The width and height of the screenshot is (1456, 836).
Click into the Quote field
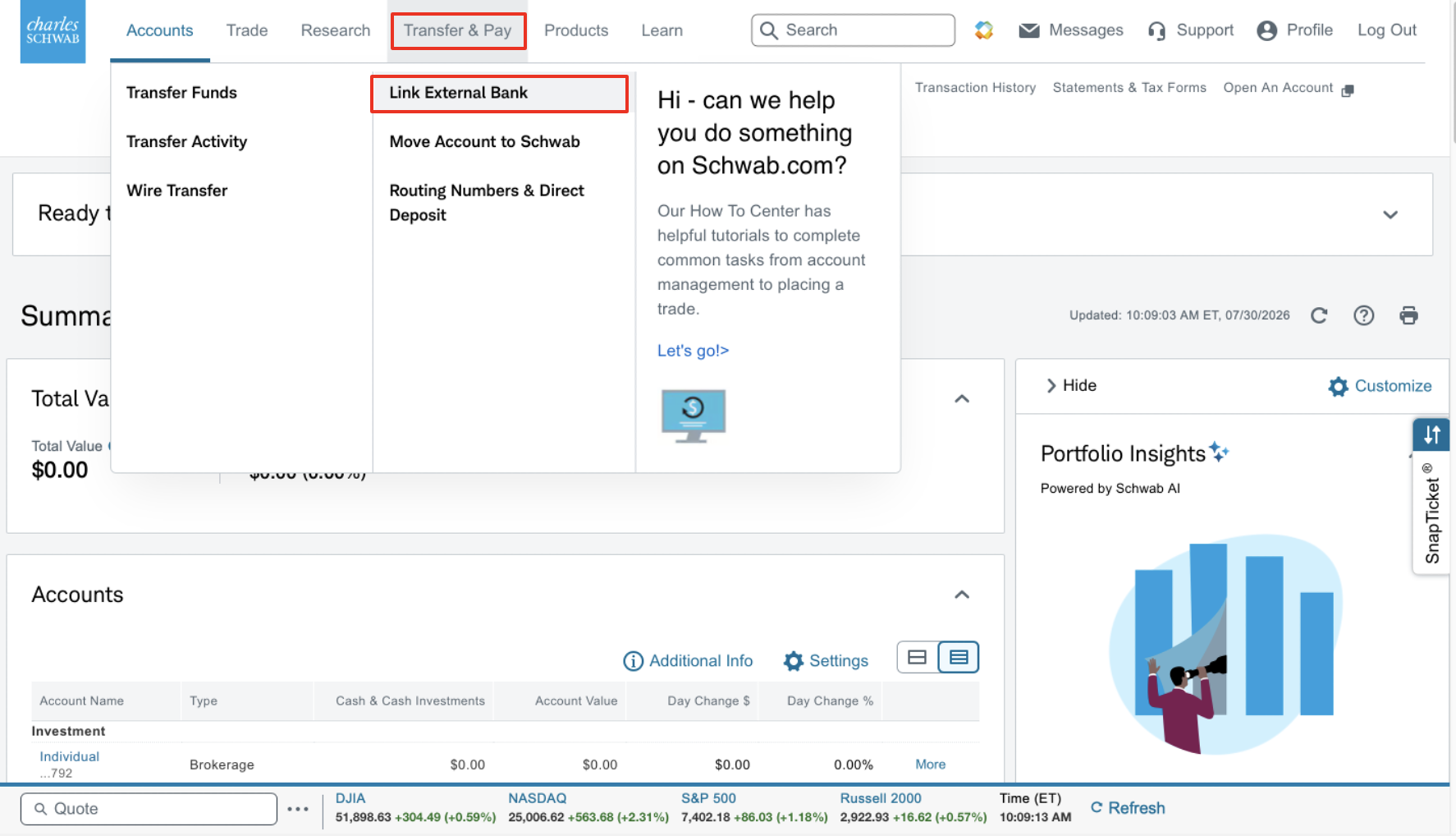tap(149, 809)
